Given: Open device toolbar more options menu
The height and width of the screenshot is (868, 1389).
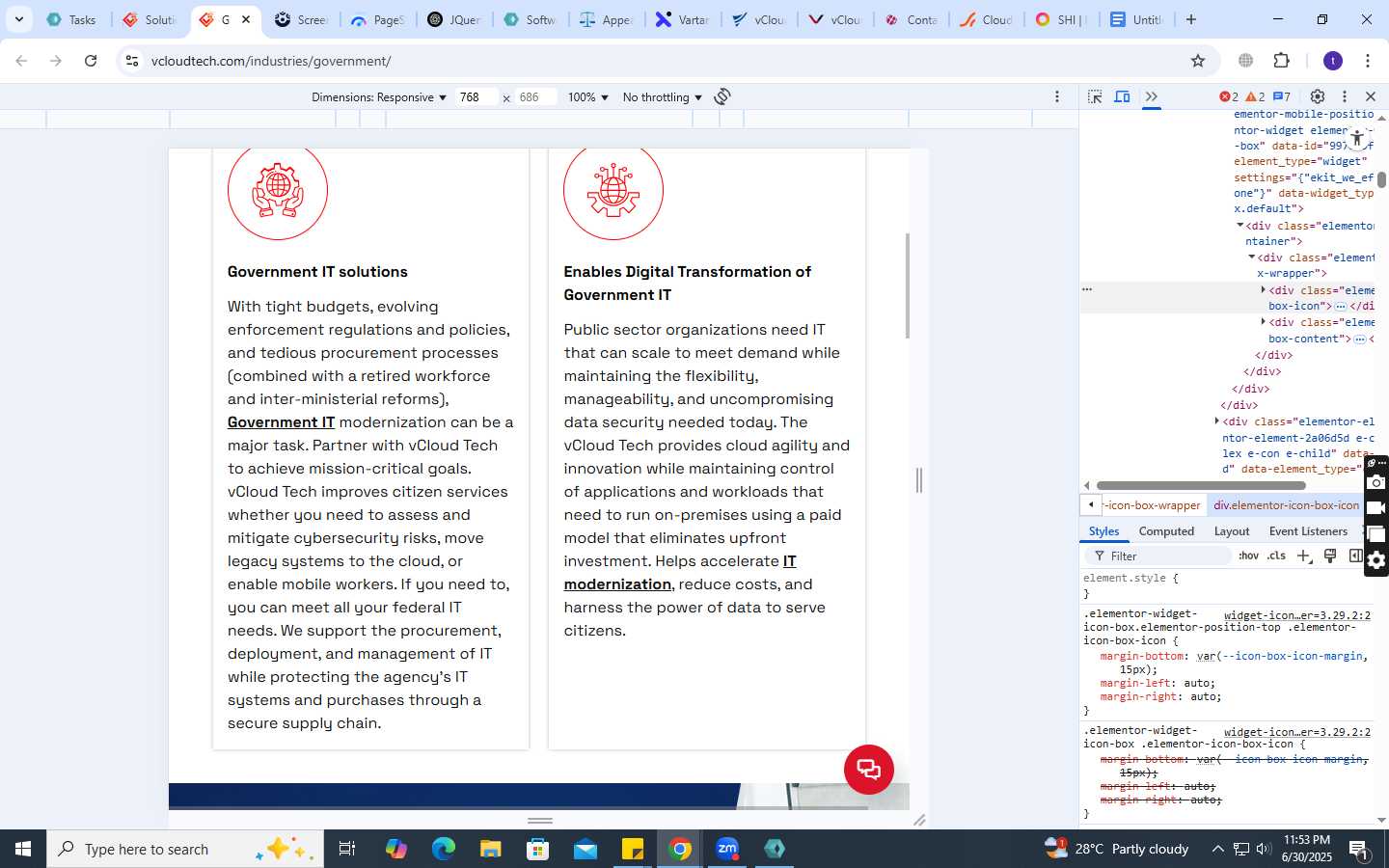Looking at the screenshot, I should pos(1057,96).
